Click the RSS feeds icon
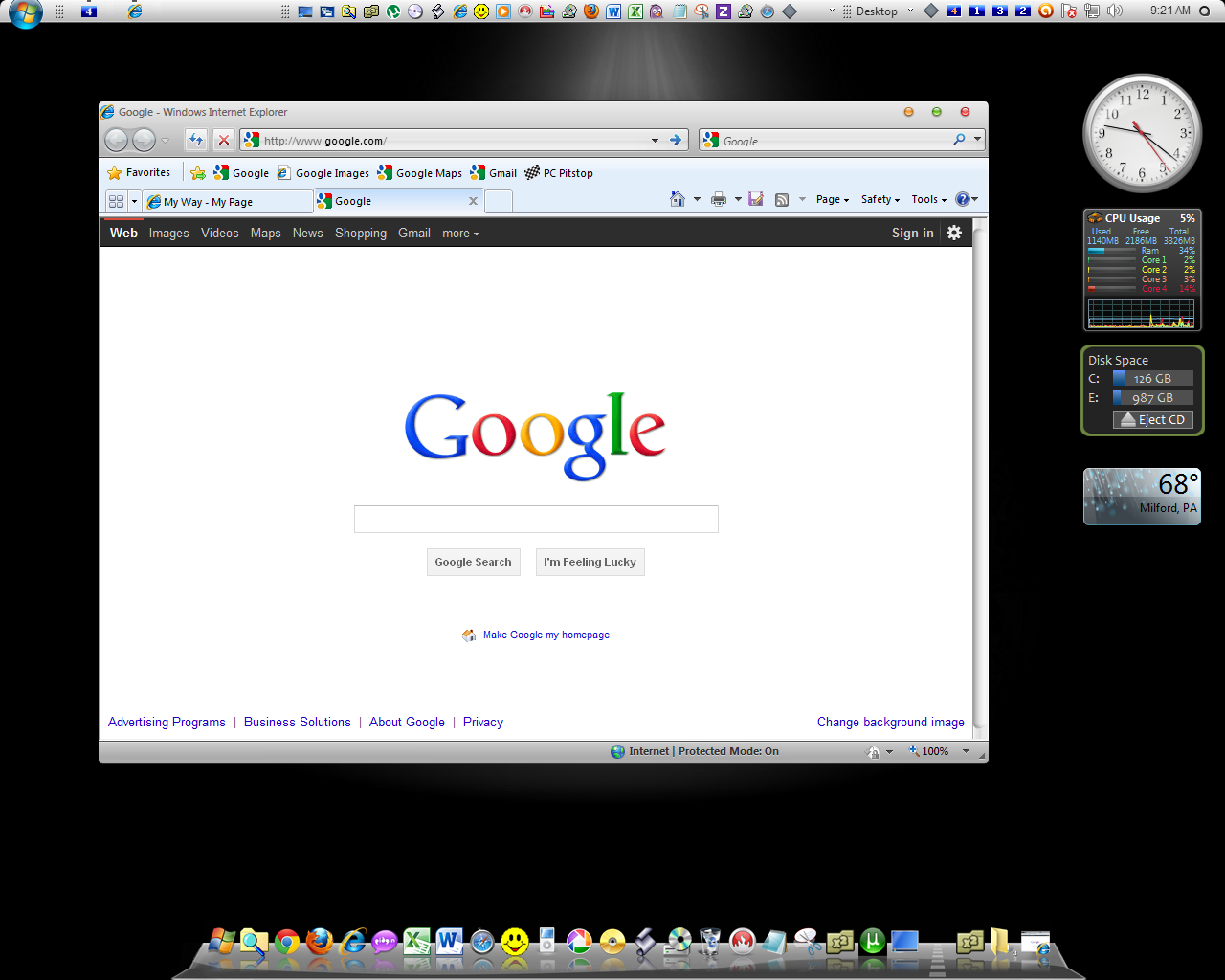The width and height of the screenshot is (1225, 980). [x=782, y=199]
